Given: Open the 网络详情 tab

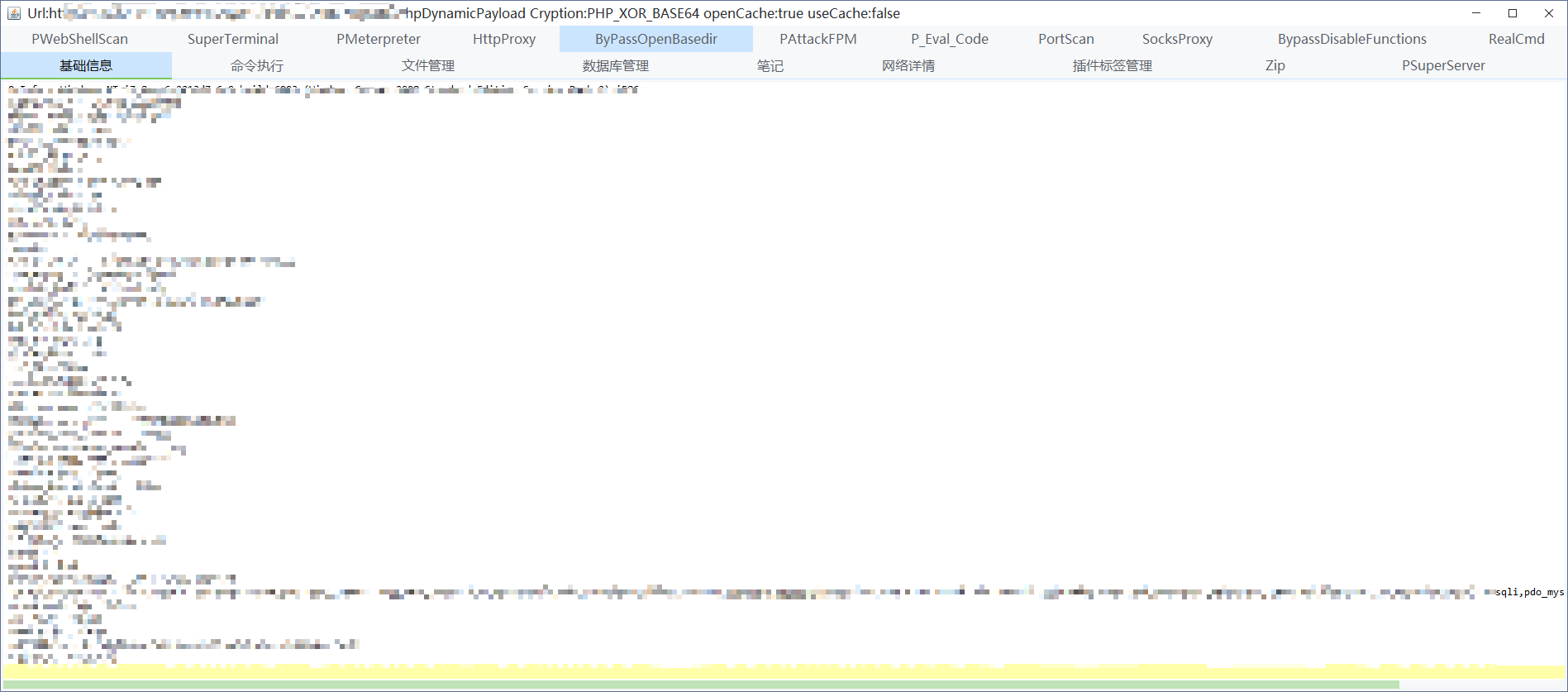Looking at the screenshot, I should pos(908,65).
